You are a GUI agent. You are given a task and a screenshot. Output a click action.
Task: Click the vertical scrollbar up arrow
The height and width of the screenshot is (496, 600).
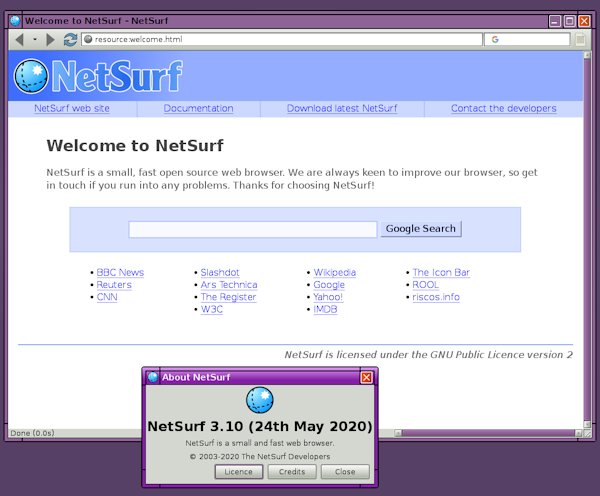tap(587, 55)
